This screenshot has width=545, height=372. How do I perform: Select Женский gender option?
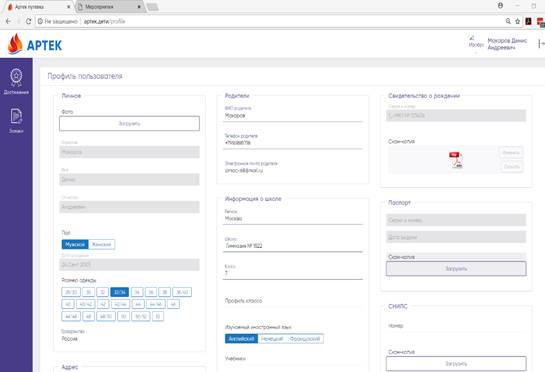pos(101,244)
